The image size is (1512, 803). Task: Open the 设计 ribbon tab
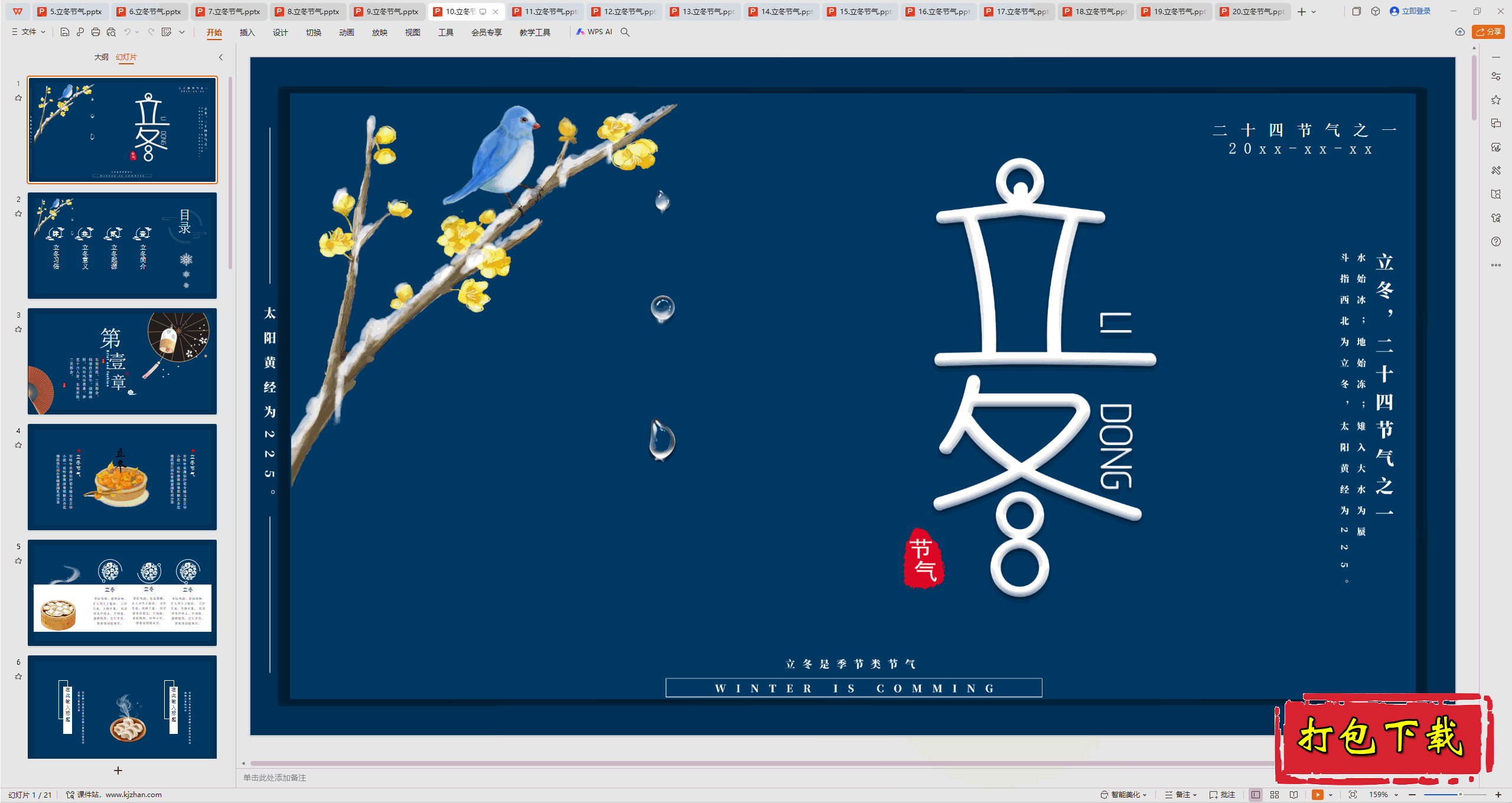pos(280,32)
